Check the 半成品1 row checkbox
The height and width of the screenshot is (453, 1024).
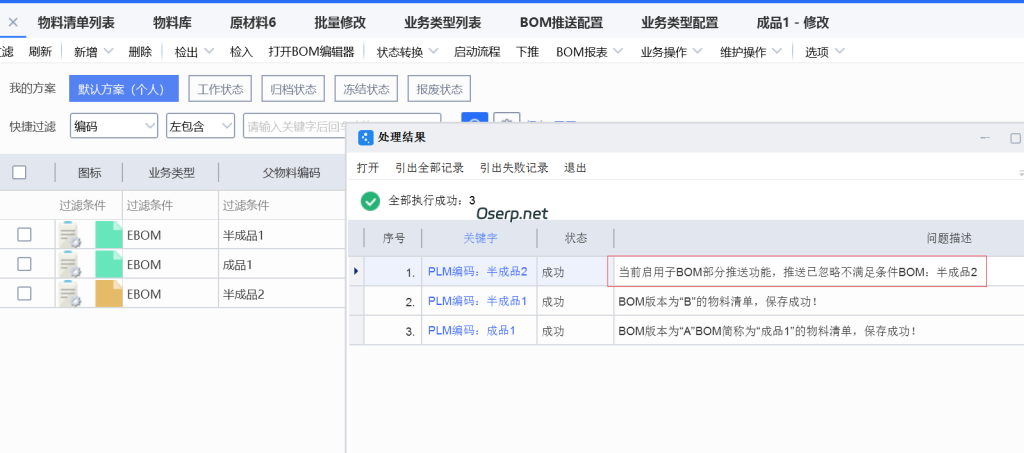(24, 234)
